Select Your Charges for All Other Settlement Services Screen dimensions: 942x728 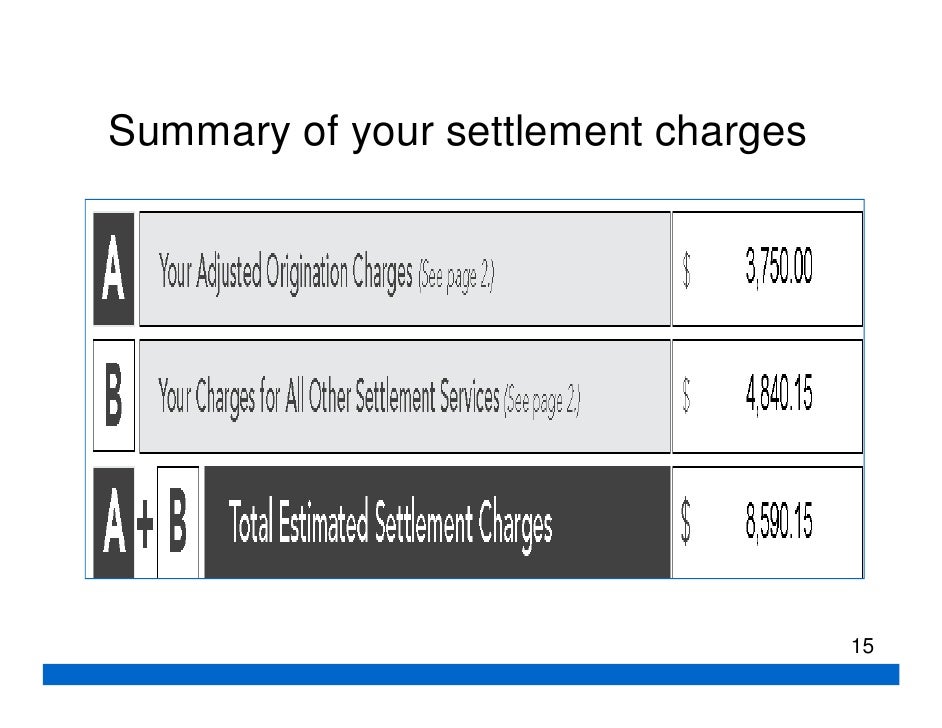click(x=329, y=398)
